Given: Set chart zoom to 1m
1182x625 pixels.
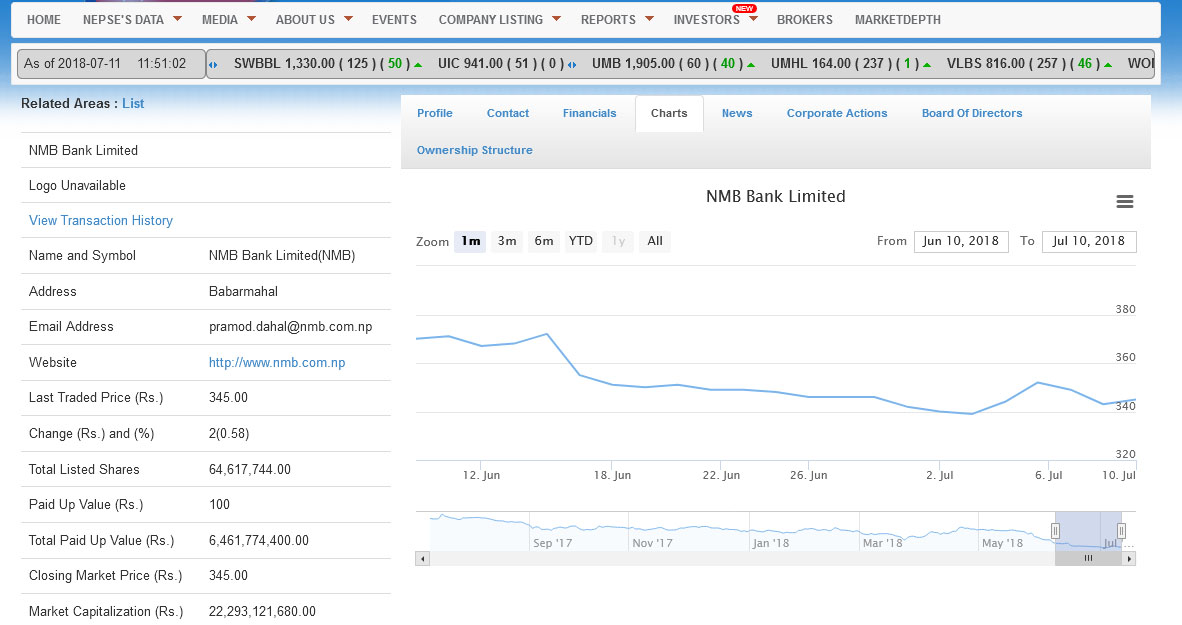Looking at the screenshot, I should [470, 241].
